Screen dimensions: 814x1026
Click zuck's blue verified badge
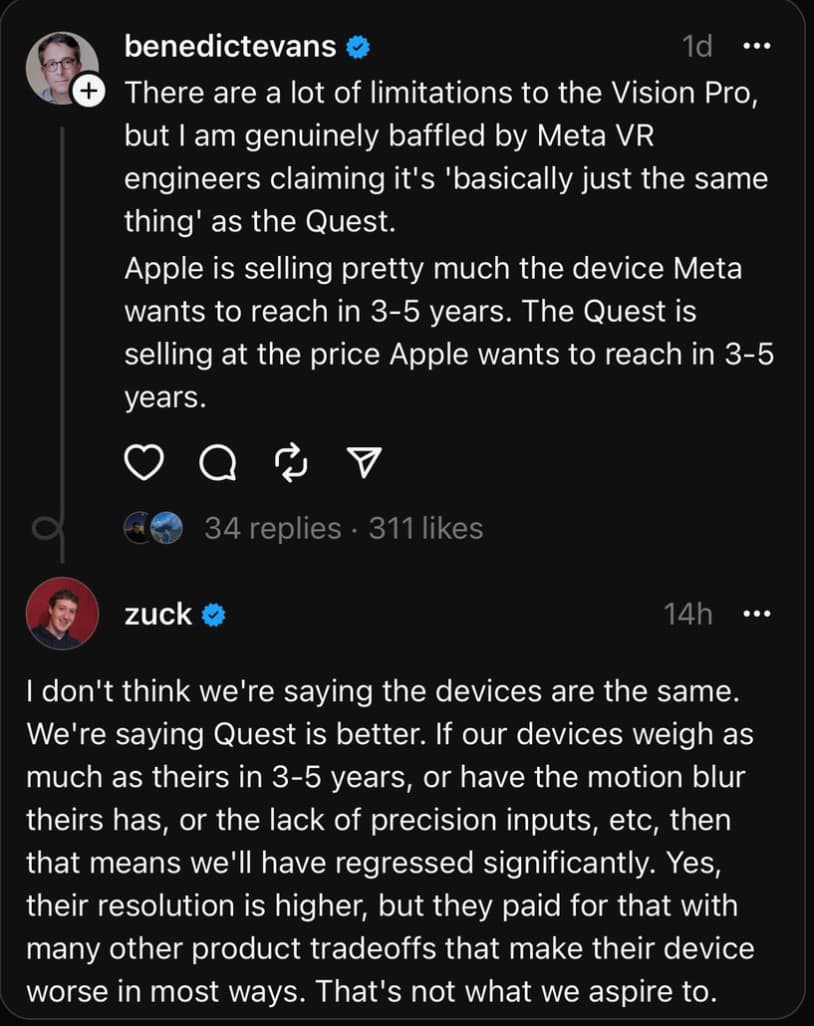[x=213, y=615]
